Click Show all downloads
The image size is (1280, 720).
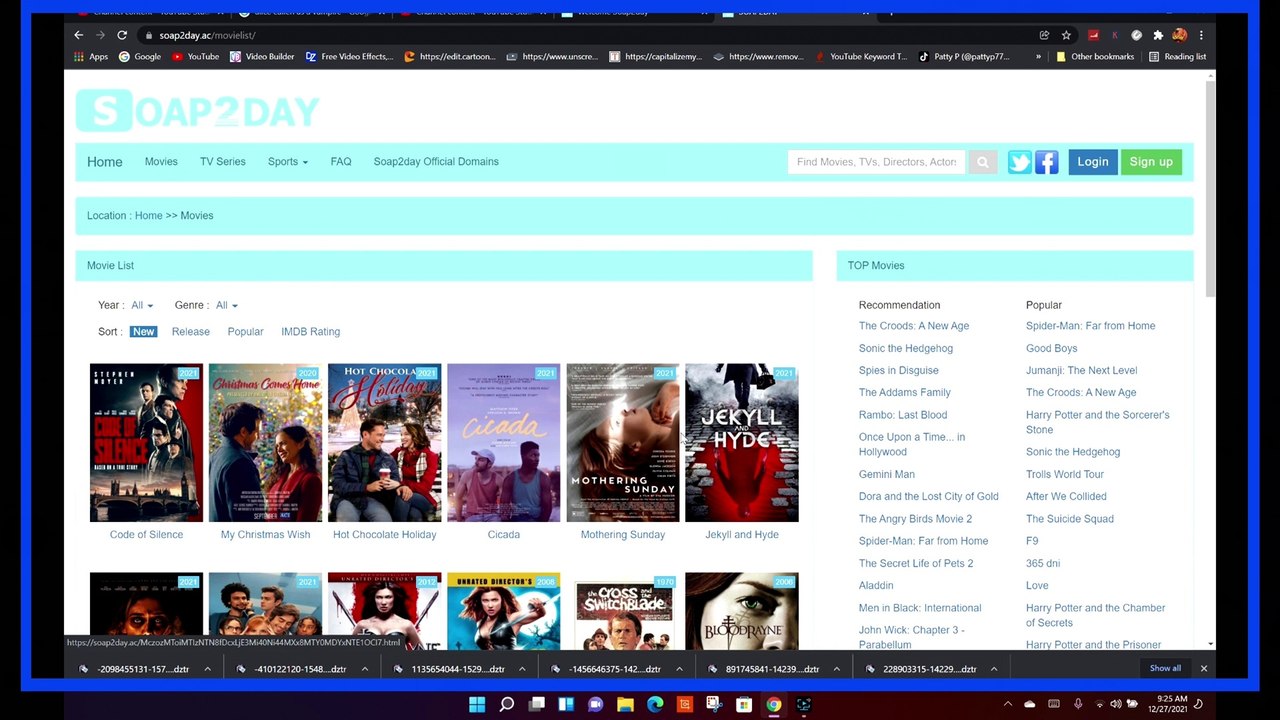point(1165,668)
